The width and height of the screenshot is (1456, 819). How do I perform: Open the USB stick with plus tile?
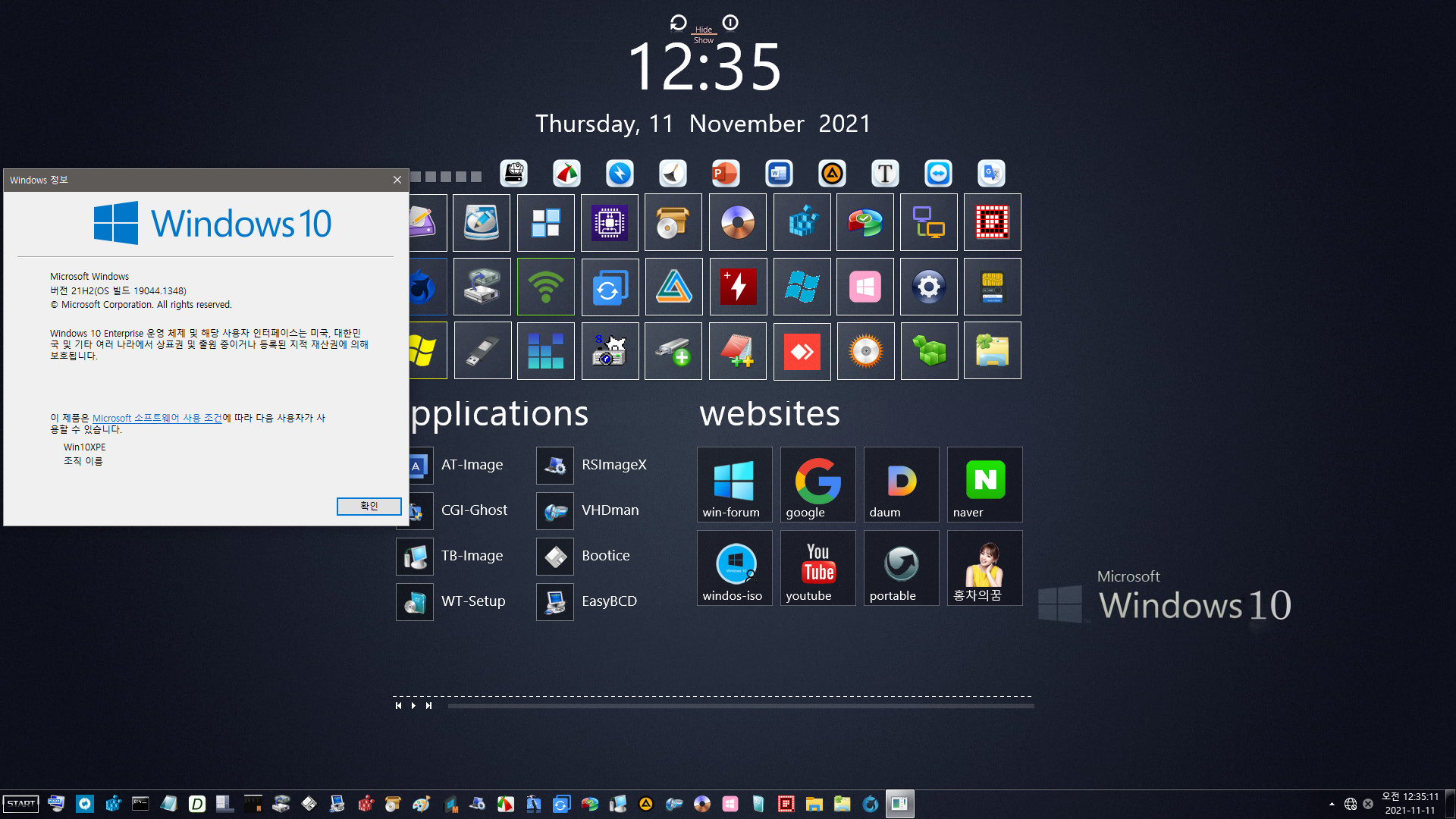point(673,351)
